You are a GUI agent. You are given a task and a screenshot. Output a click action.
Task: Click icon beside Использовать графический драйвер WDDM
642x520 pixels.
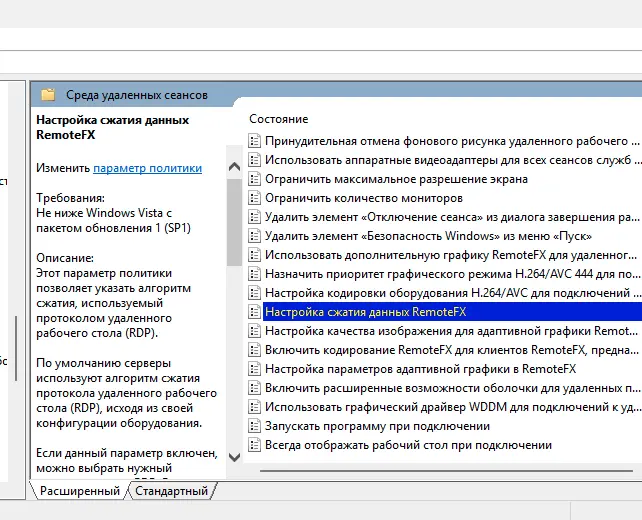click(254, 407)
